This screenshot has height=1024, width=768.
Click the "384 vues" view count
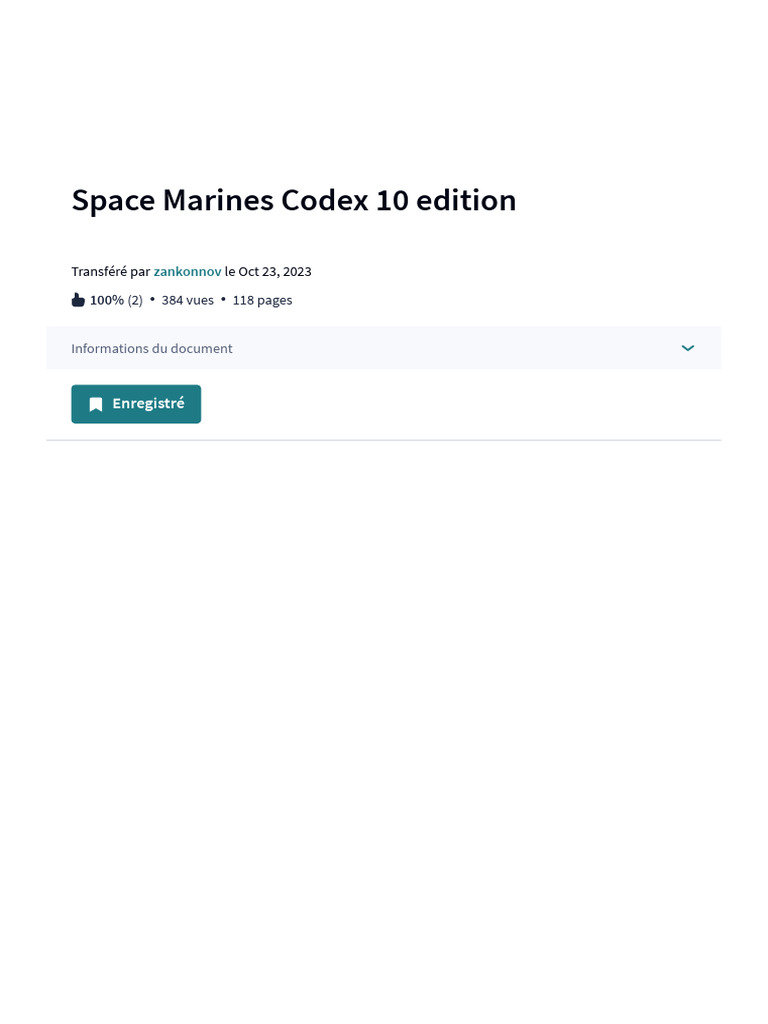point(188,300)
